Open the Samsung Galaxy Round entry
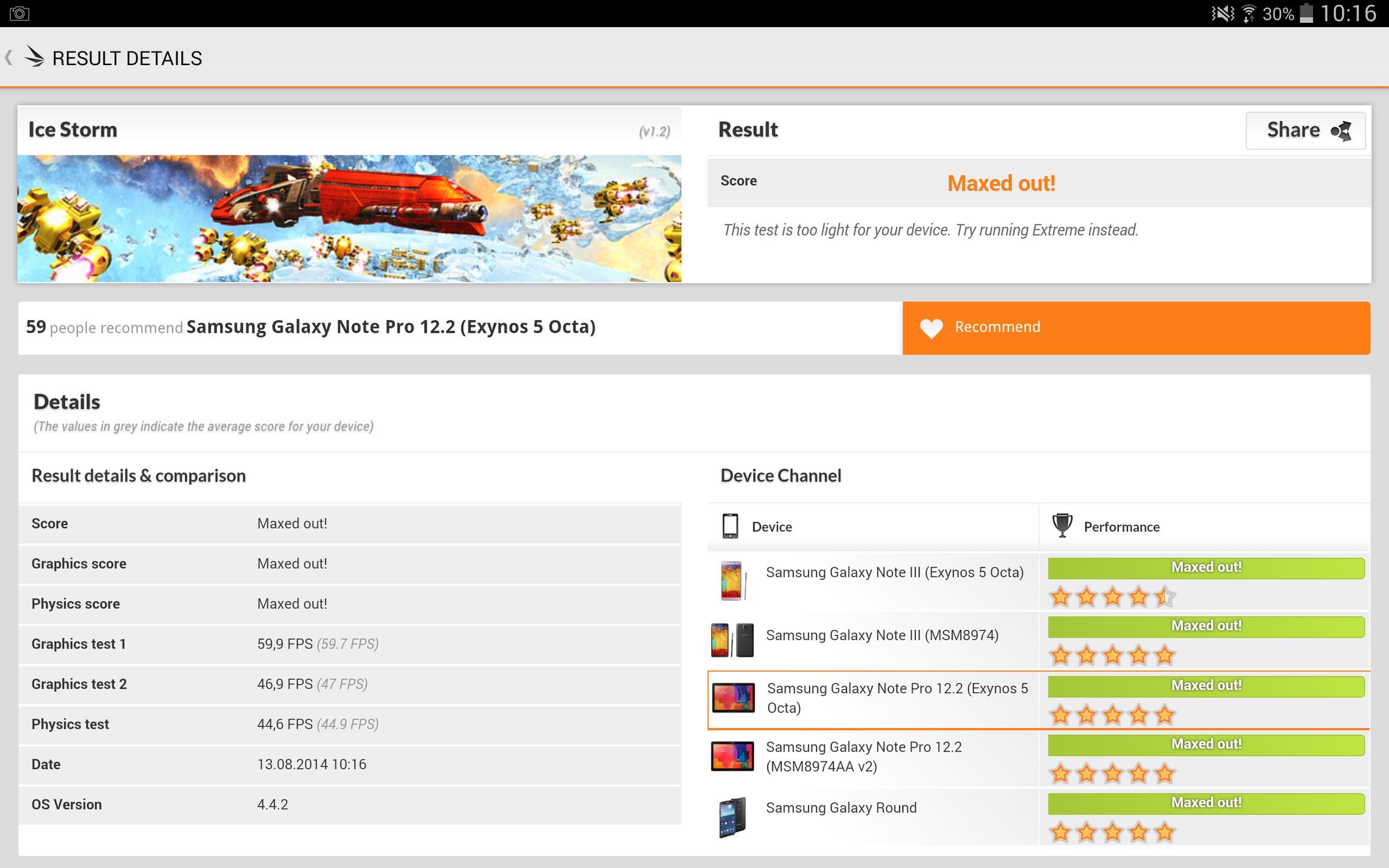This screenshot has width=1389, height=868. click(x=841, y=808)
